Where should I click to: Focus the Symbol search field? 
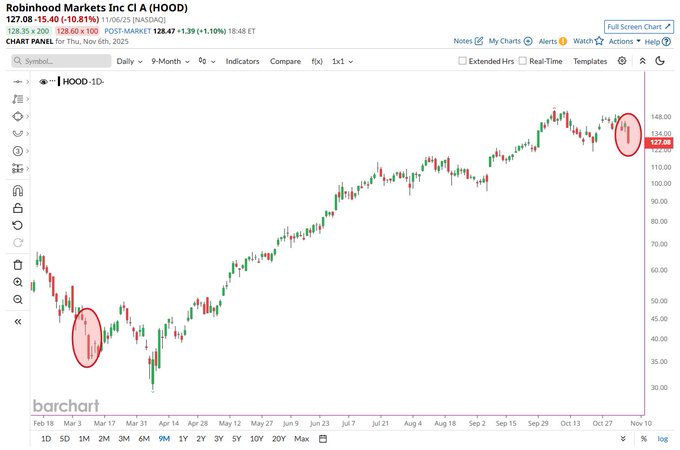click(61, 61)
